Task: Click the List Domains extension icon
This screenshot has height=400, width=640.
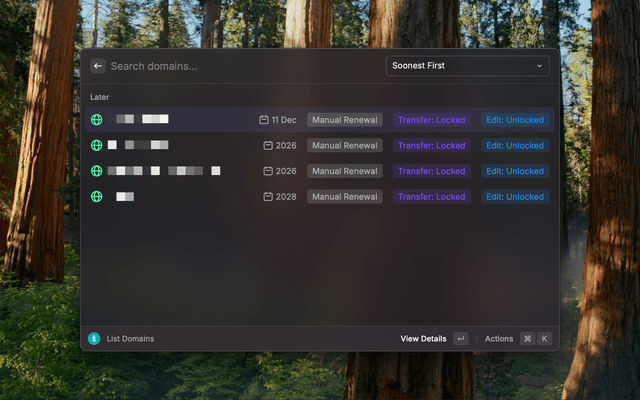Action: pos(94,339)
